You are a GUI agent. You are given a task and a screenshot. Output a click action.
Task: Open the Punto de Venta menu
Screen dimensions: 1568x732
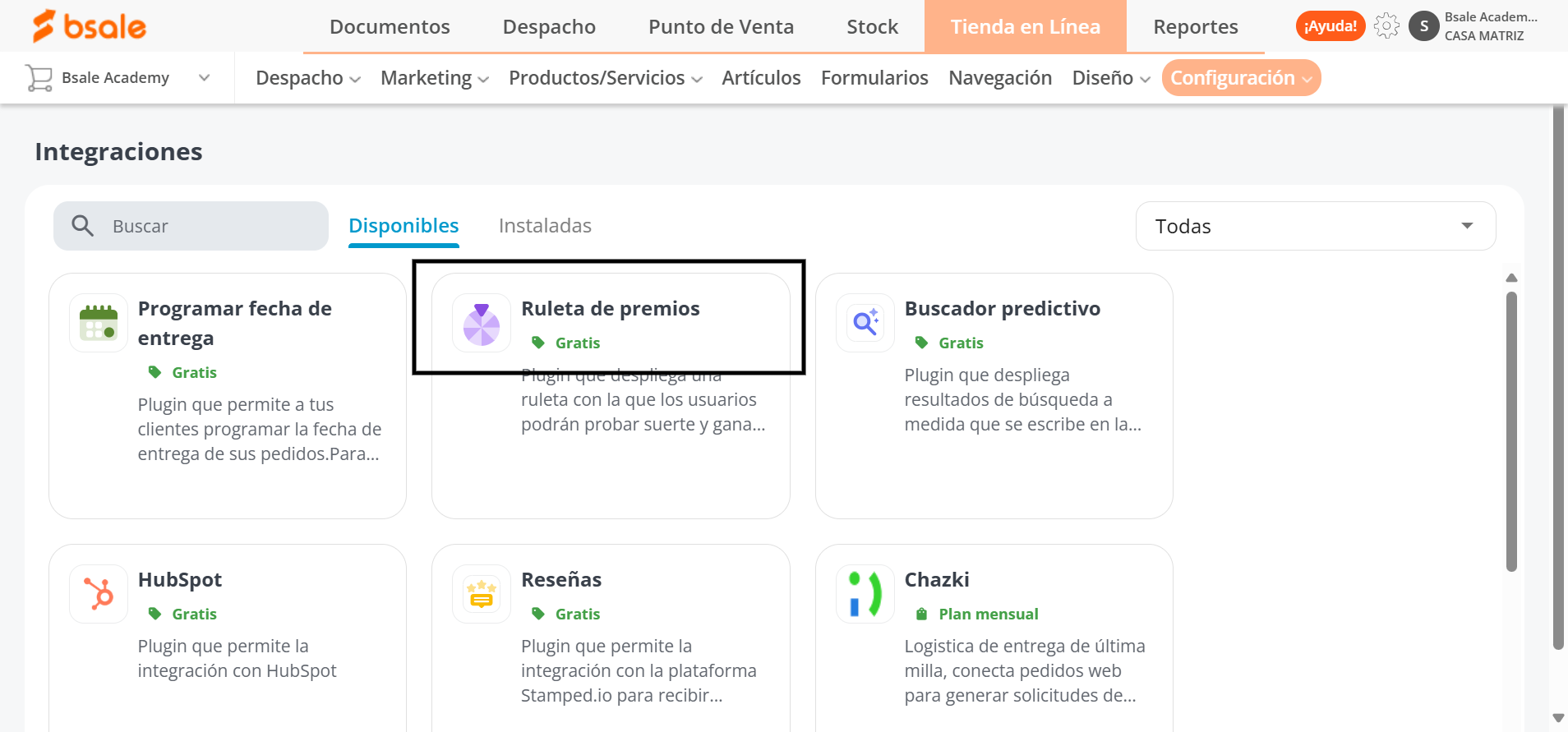pos(721,26)
